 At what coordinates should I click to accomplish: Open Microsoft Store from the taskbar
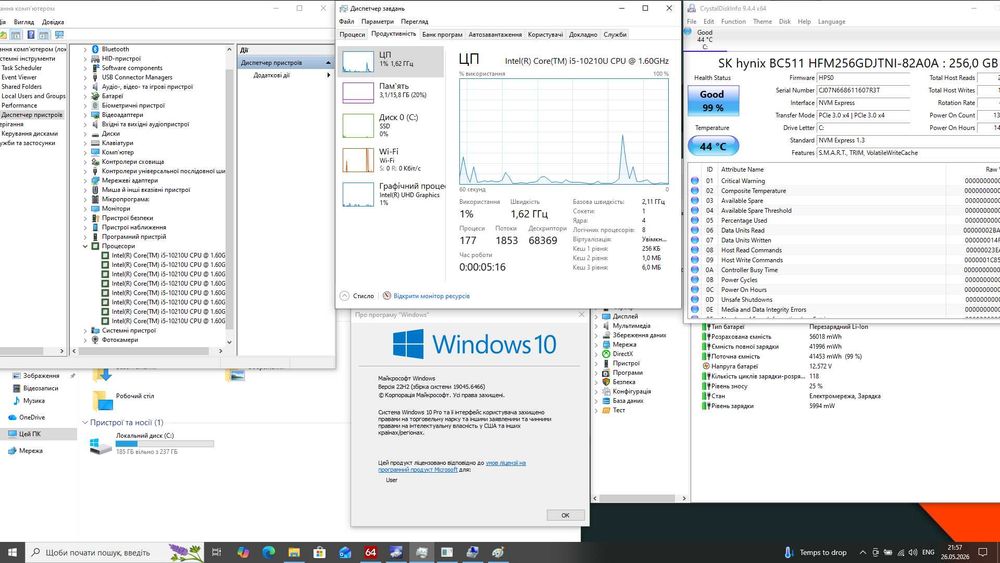tap(319, 552)
